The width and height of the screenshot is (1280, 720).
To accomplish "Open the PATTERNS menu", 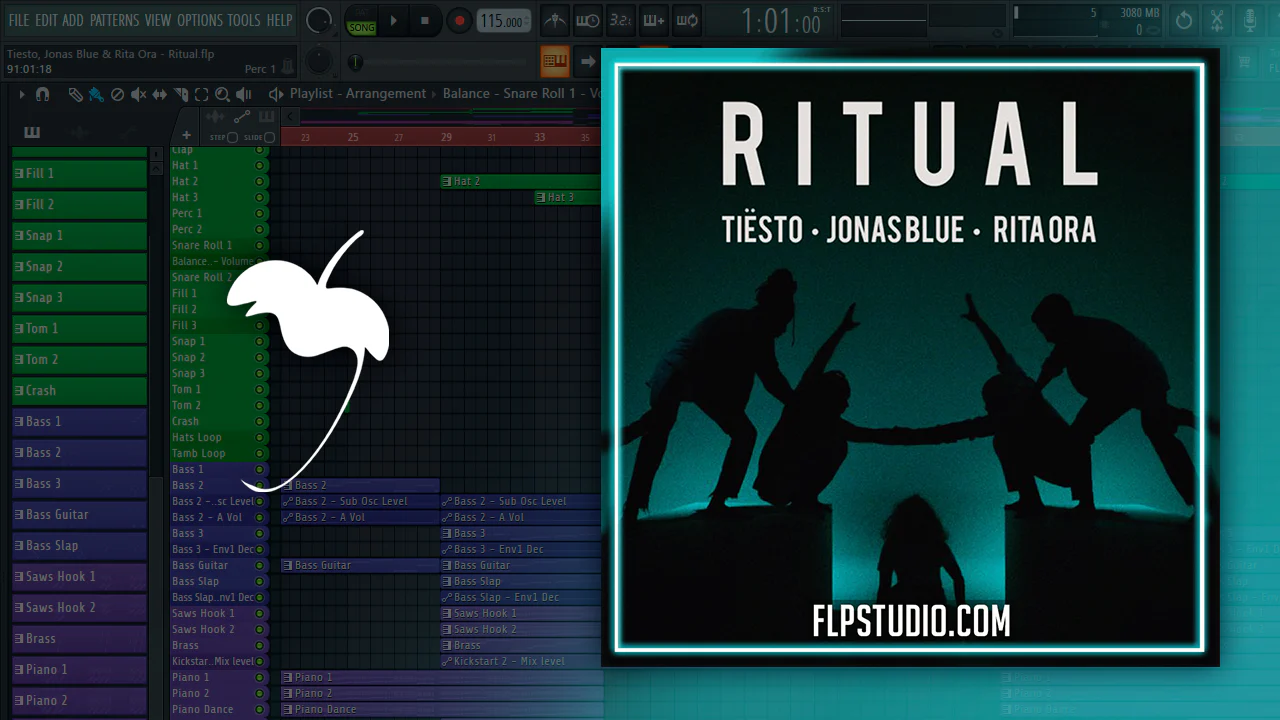I will 115,20.
